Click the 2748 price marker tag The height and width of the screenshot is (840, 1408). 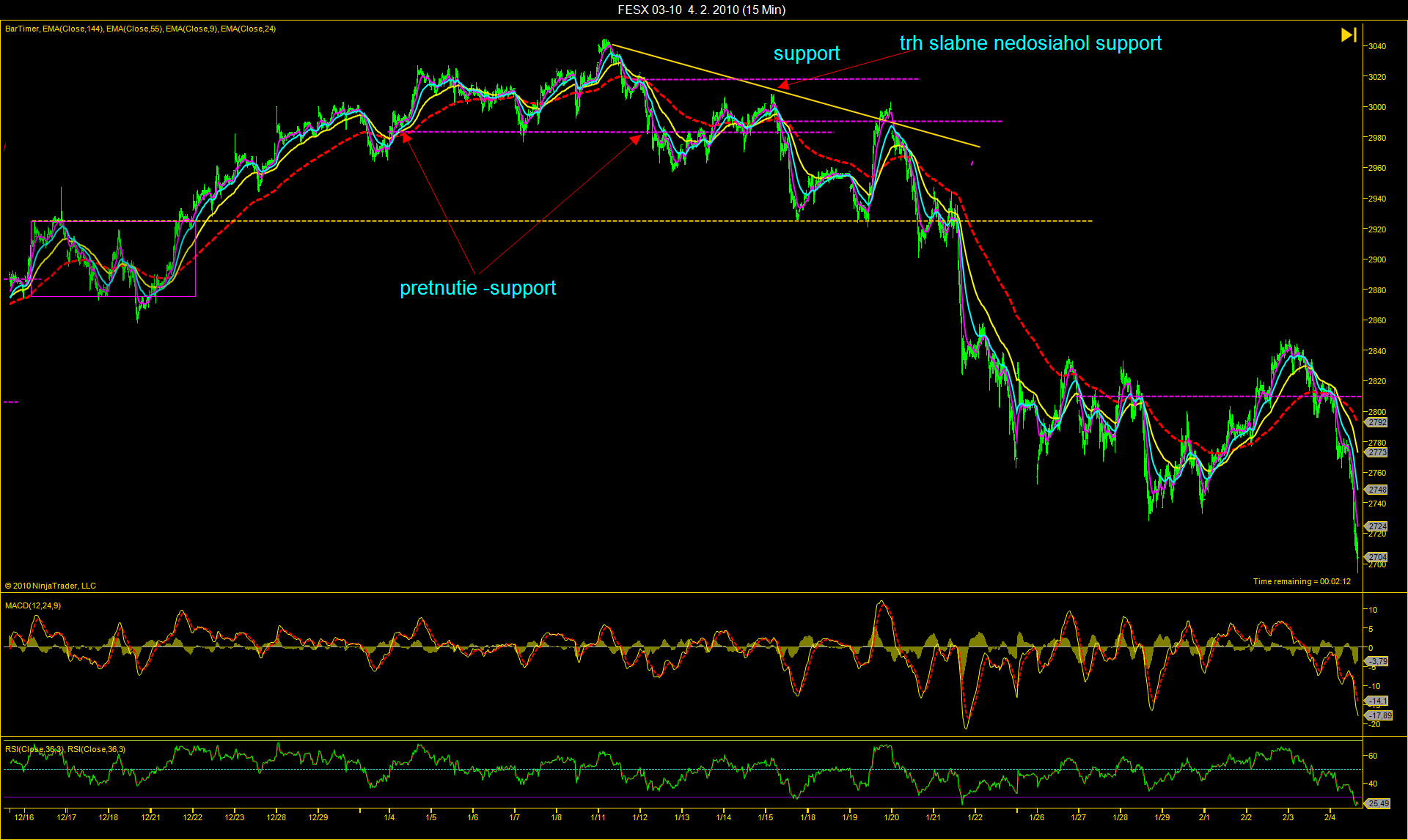1377,490
